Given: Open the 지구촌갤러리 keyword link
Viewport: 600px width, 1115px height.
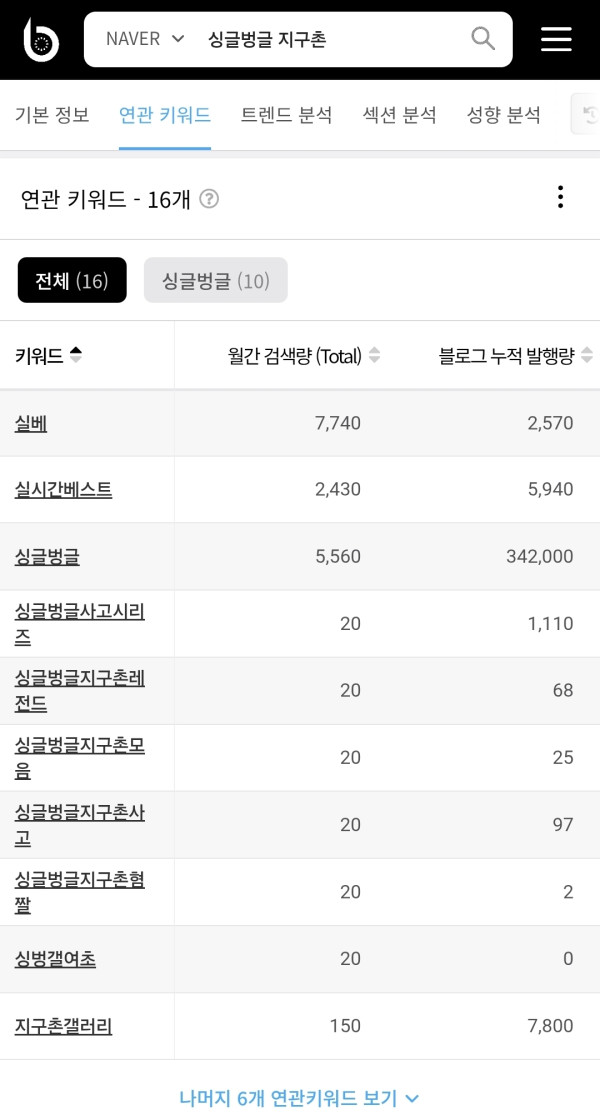Looking at the screenshot, I should point(63,1026).
